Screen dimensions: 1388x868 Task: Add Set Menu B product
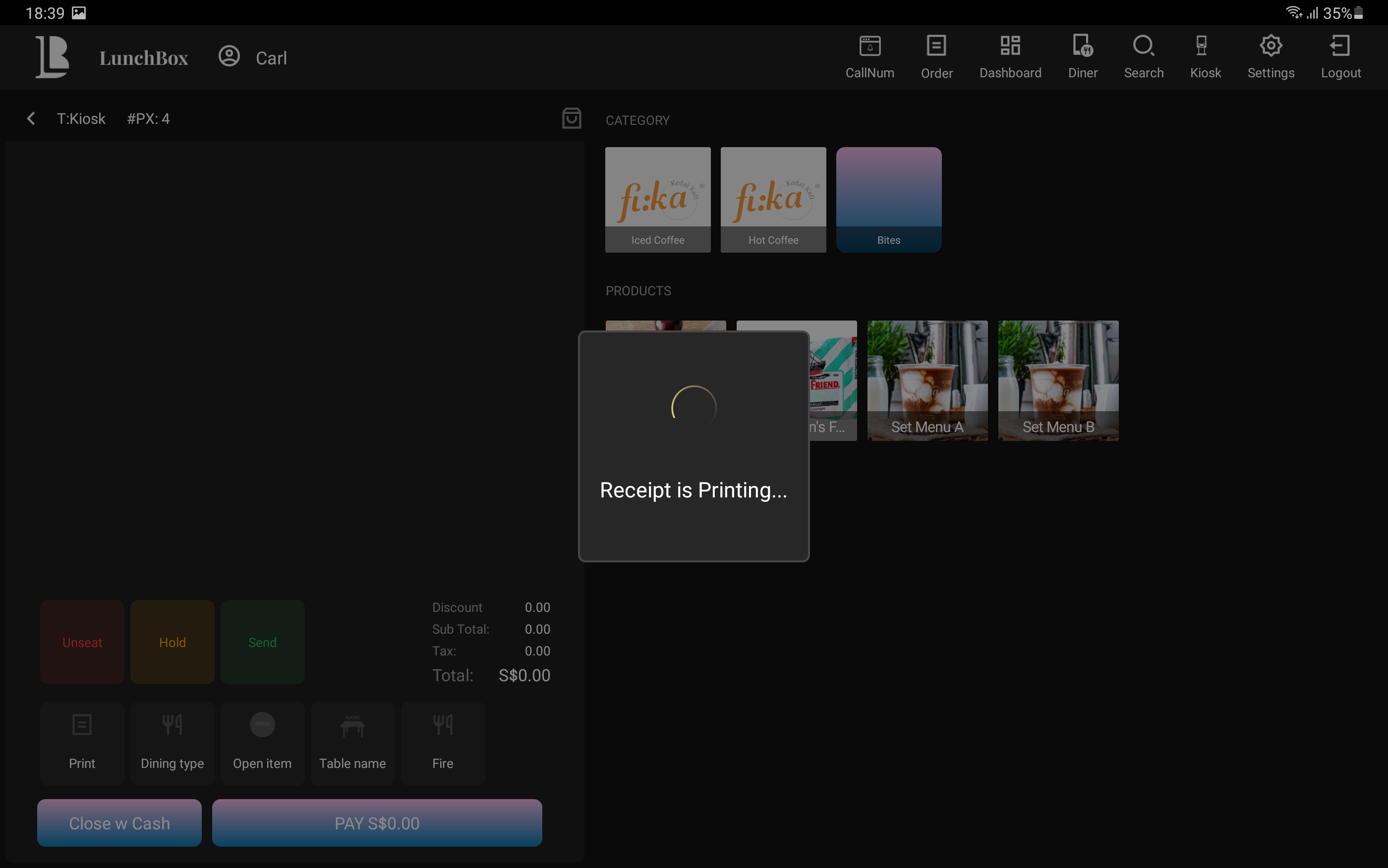1058,380
